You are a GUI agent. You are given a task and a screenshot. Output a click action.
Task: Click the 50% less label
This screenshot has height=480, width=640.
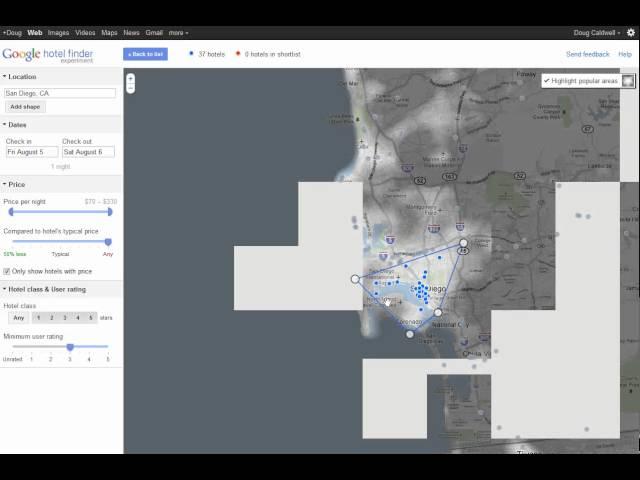[x=15, y=254]
